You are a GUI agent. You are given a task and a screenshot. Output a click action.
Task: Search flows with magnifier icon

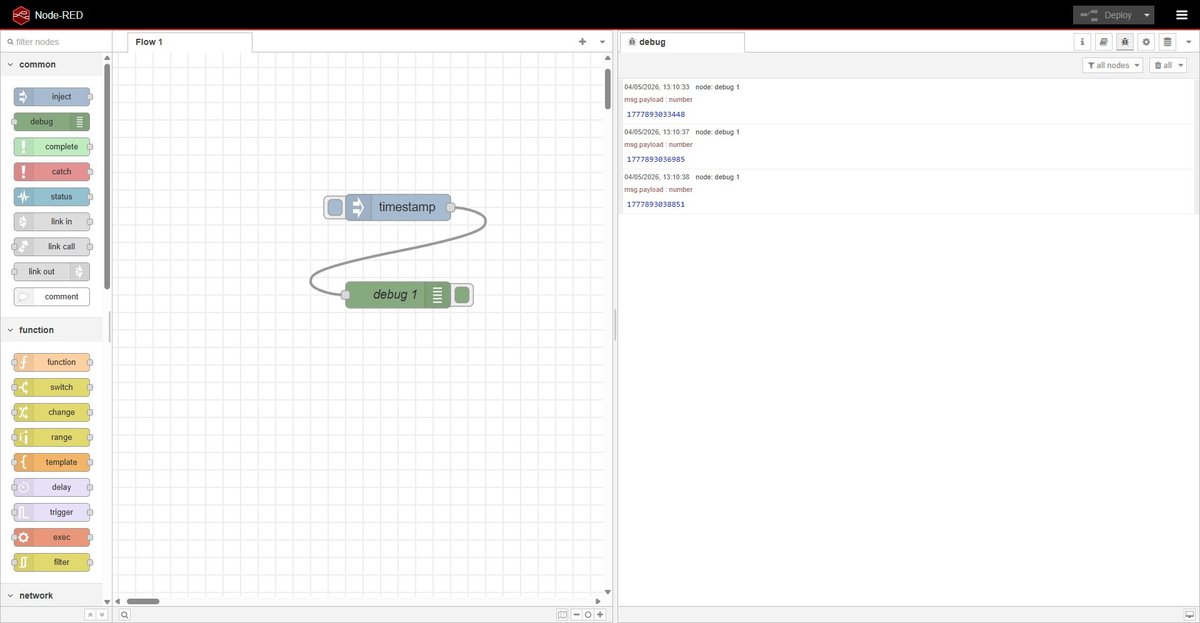click(124, 615)
